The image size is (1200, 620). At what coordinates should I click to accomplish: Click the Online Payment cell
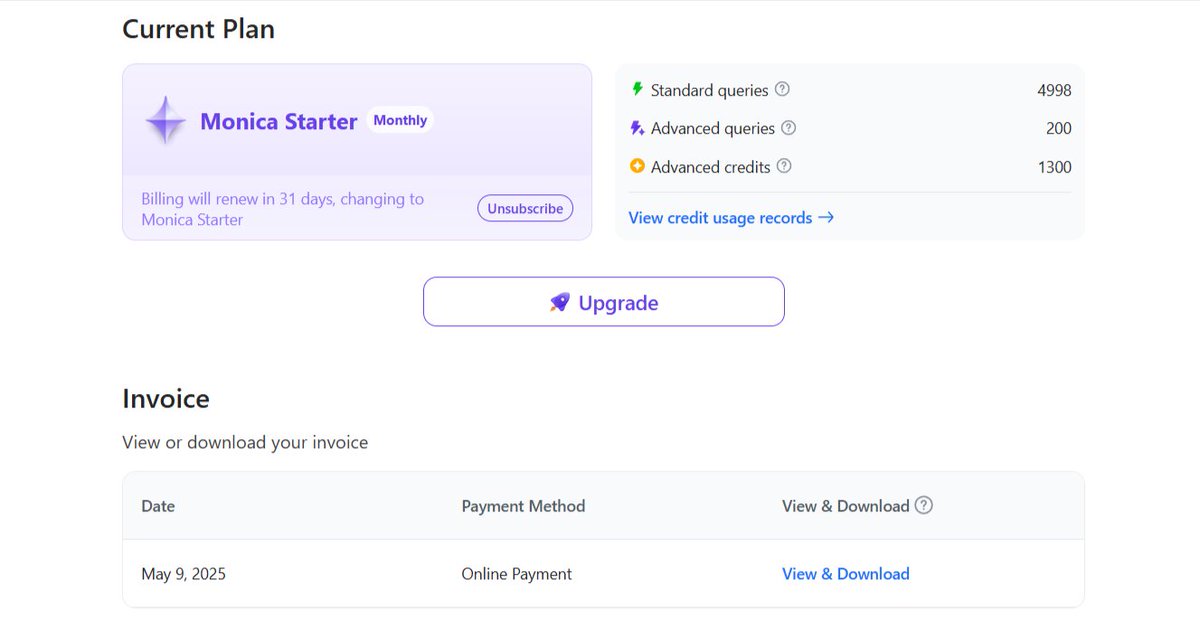coord(517,574)
